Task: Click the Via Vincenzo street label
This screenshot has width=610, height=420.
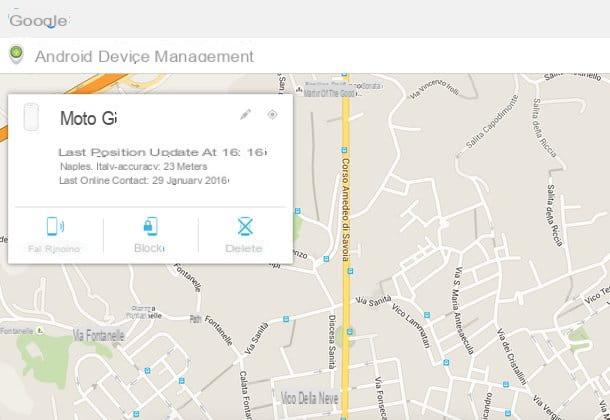Action: 434,89
